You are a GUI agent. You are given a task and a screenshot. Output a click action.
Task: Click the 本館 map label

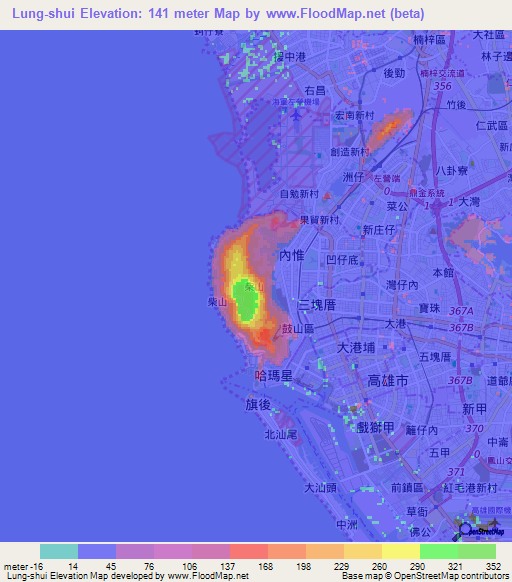443,273
